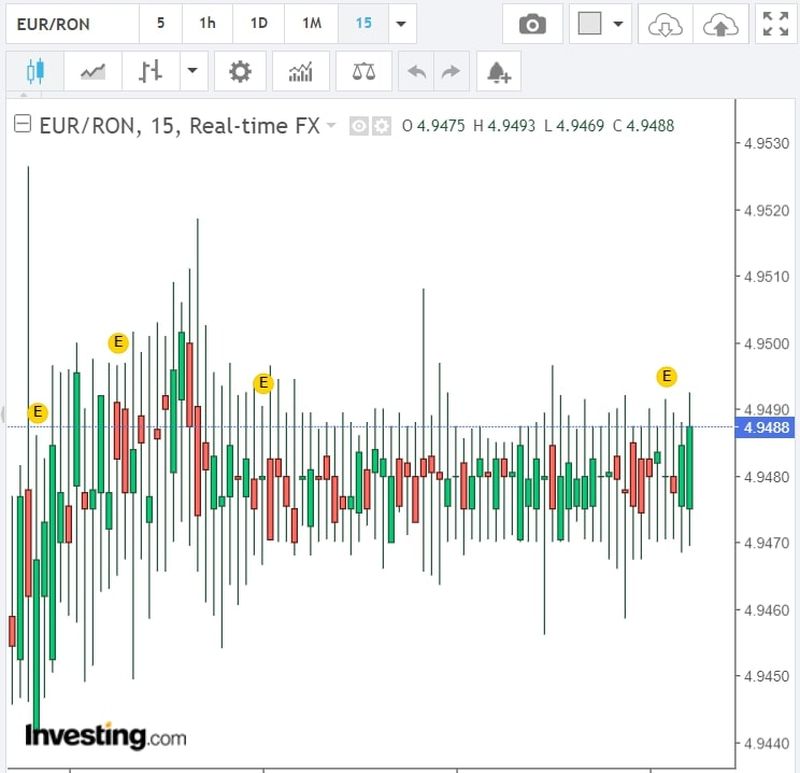
Task: Click the EUR/RON symbol search field
Action: [68, 24]
